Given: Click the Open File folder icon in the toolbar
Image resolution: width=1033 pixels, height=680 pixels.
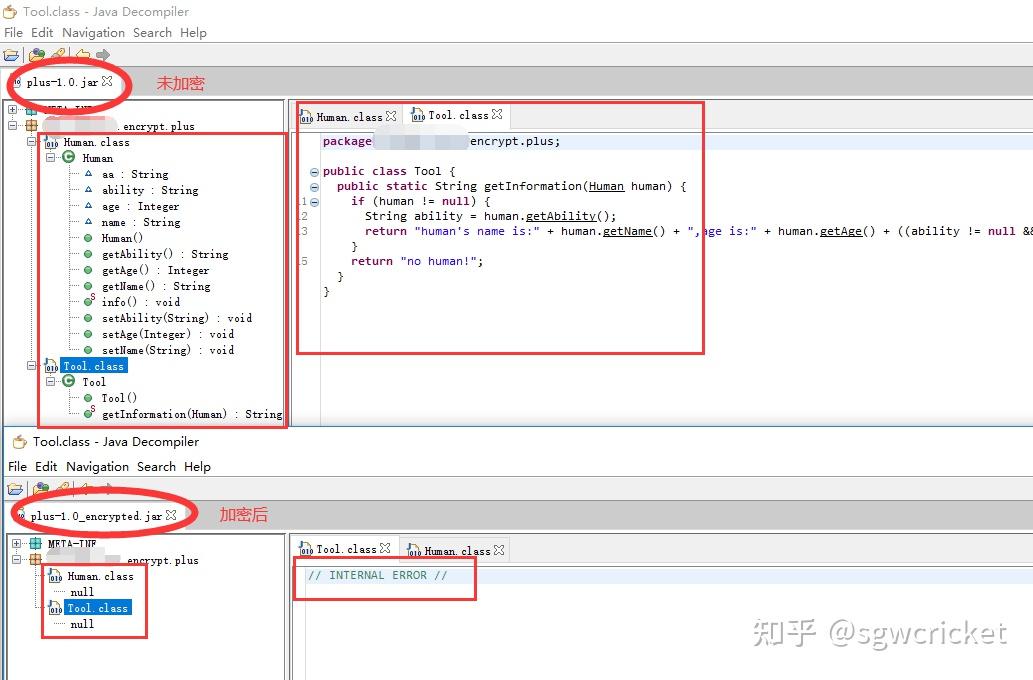Looking at the screenshot, I should [x=11, y=55].
